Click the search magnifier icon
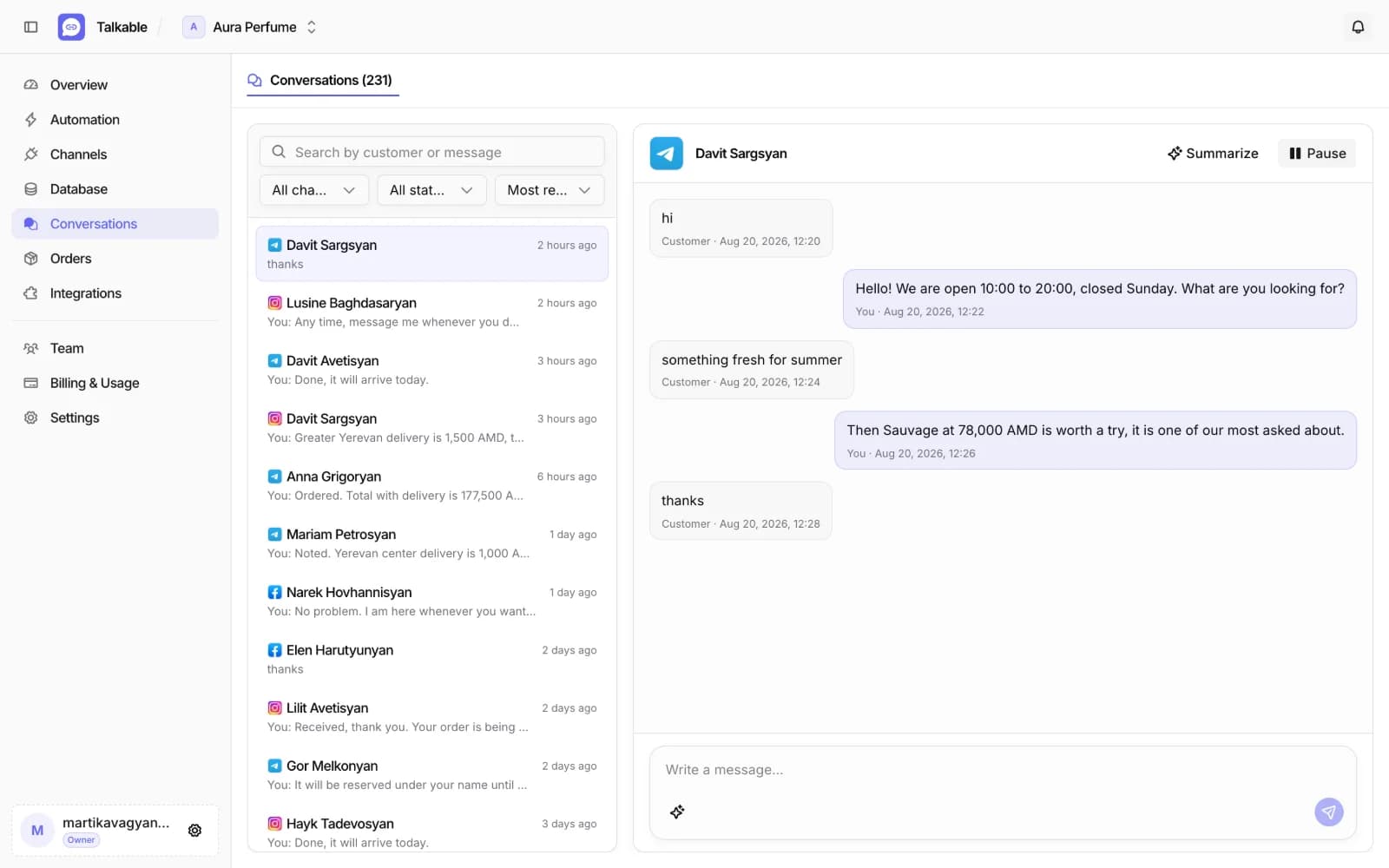 pos(279,152)
